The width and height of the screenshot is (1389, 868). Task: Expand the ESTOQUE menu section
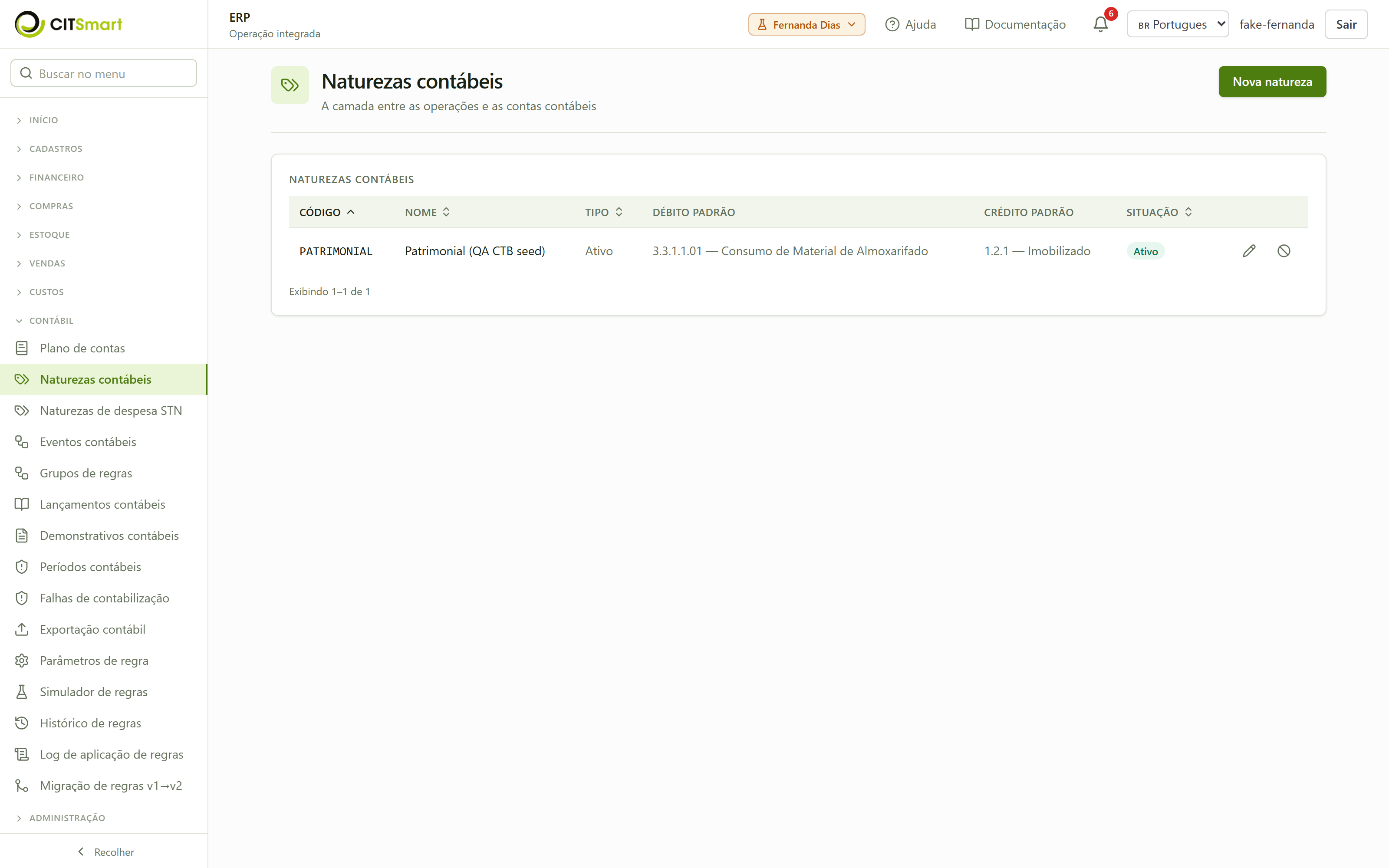[x=104, y=234]
